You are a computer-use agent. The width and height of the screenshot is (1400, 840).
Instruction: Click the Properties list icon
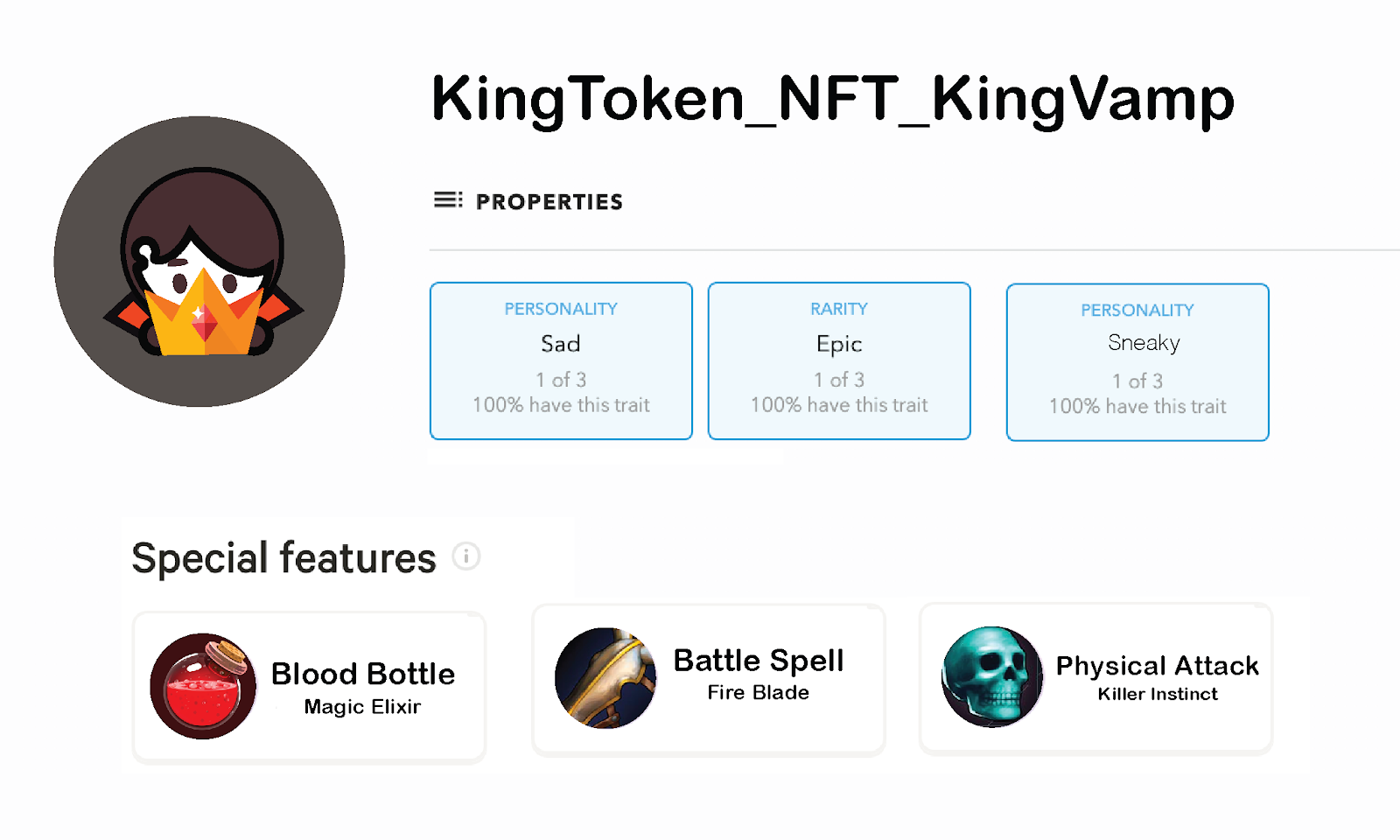click(x=448, y=200)
